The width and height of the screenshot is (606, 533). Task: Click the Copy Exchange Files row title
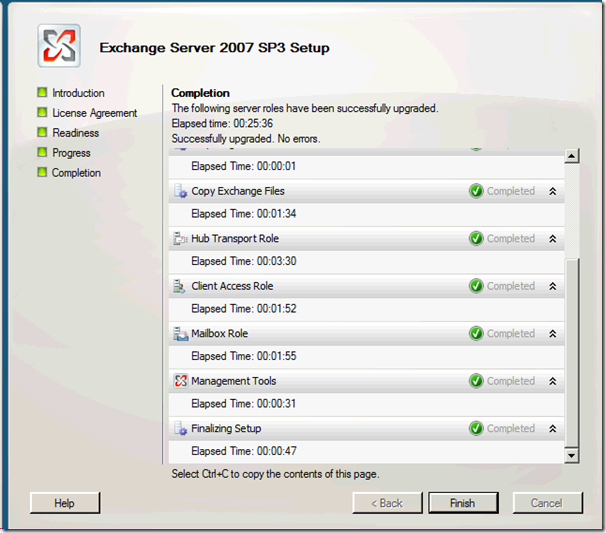(x=238, y=191)
